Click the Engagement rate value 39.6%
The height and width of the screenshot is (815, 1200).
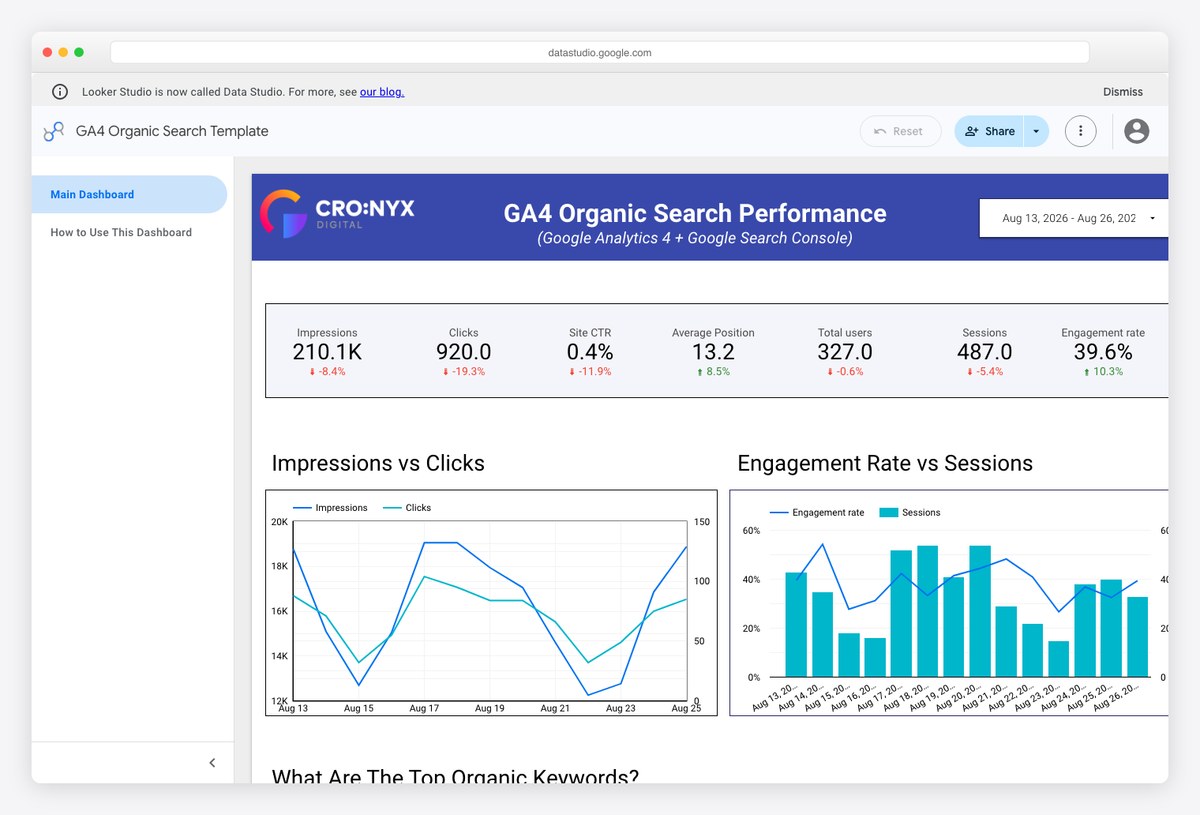point(1103,352)
